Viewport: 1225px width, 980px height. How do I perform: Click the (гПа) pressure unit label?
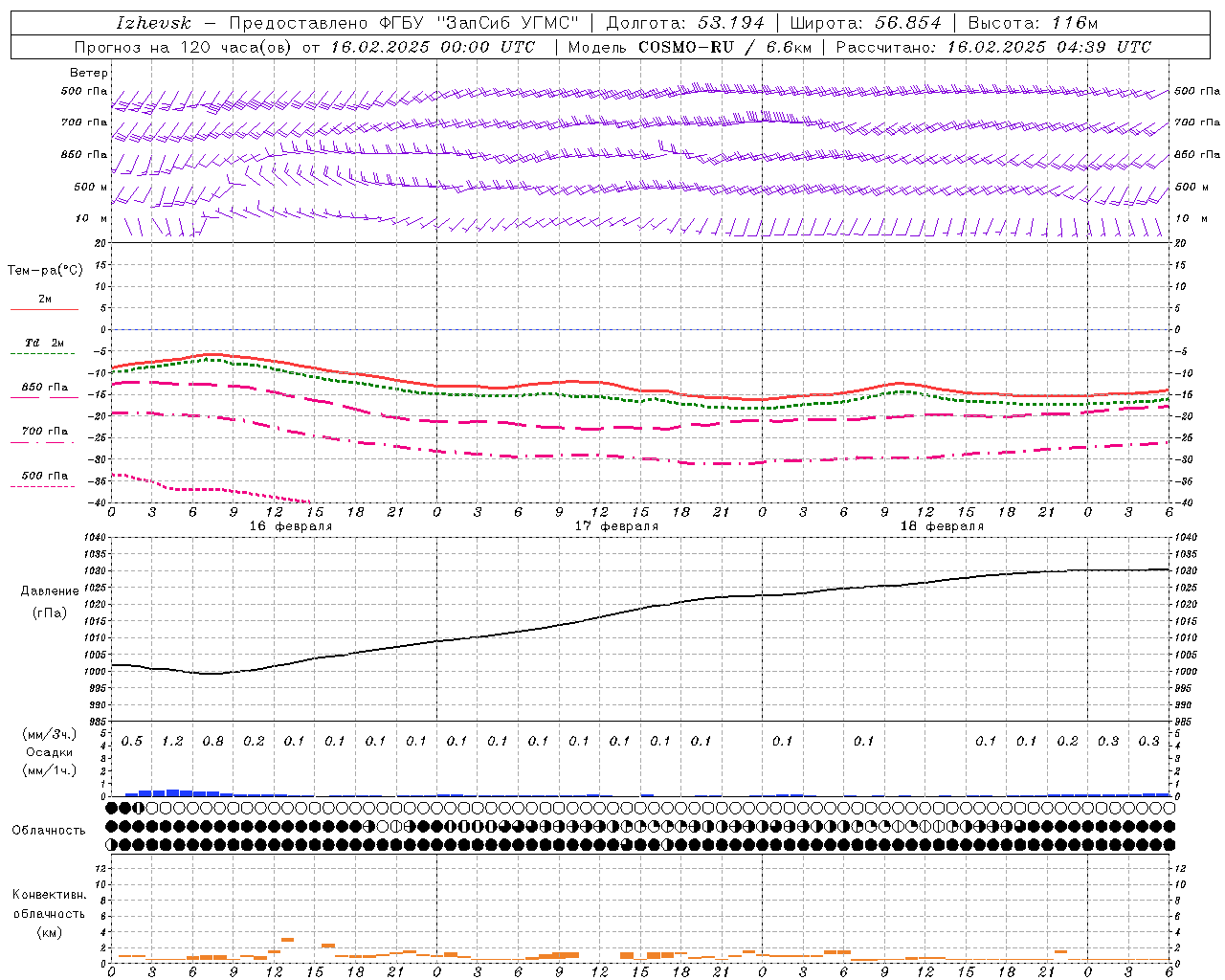50,612
